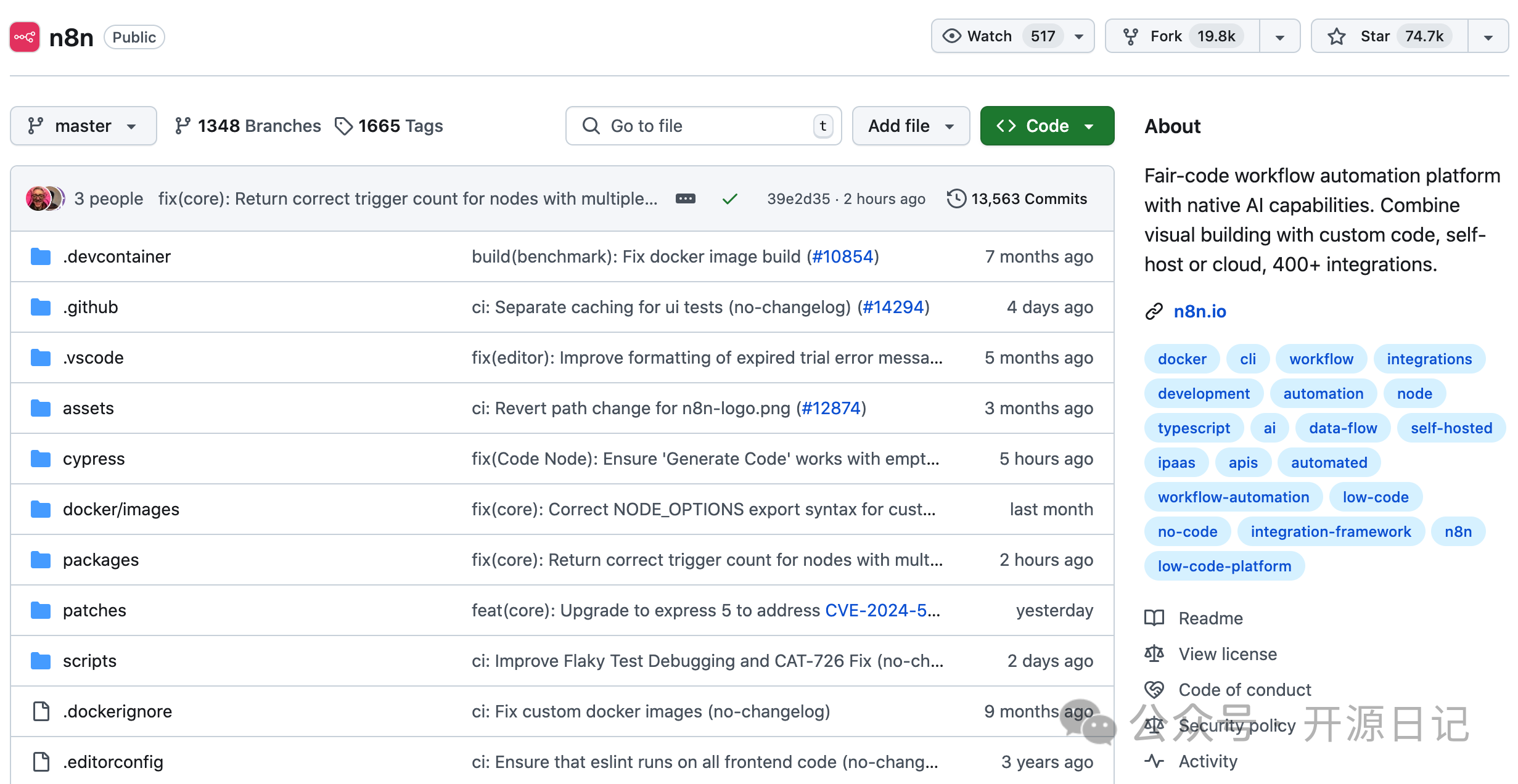Screen dimensions: 1518x784
Task: Click the Go to file search field
Action: pyautogui.click(x=703, y=126)
